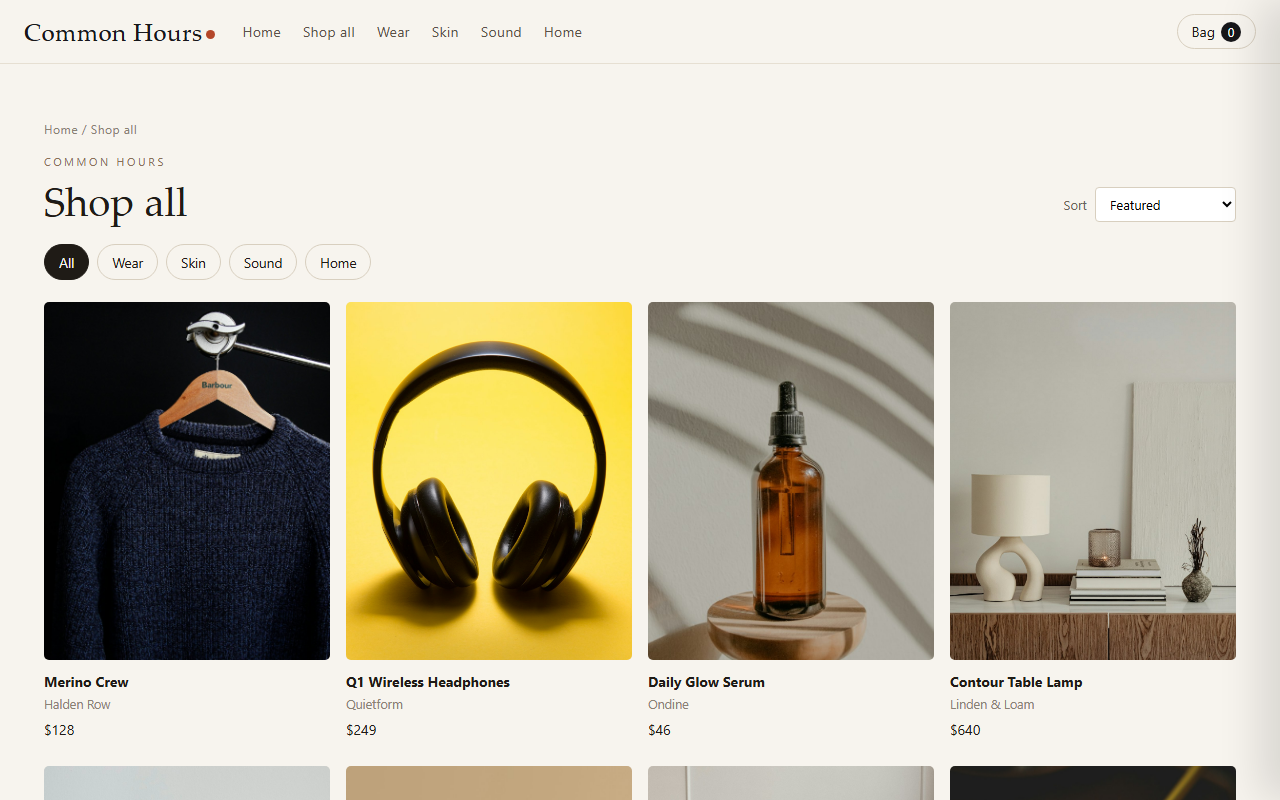Click the Sort label text

click(1075, 206)
